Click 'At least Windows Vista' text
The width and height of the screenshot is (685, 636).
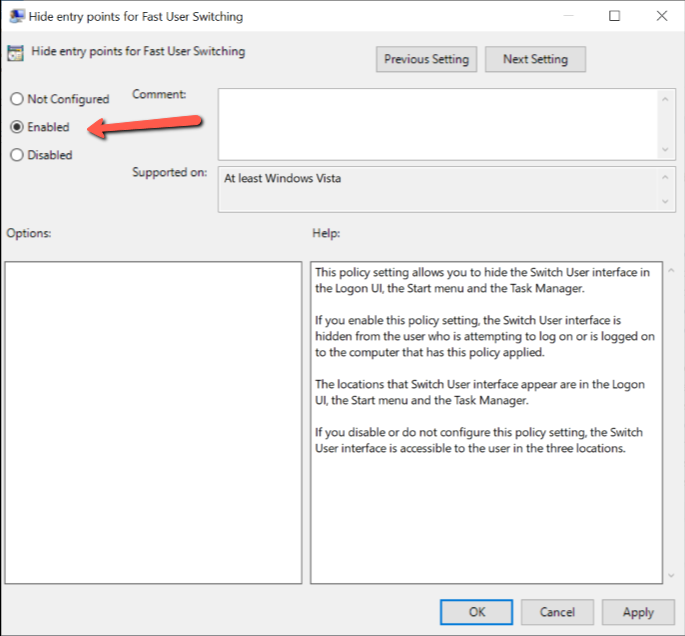[282, 178]
